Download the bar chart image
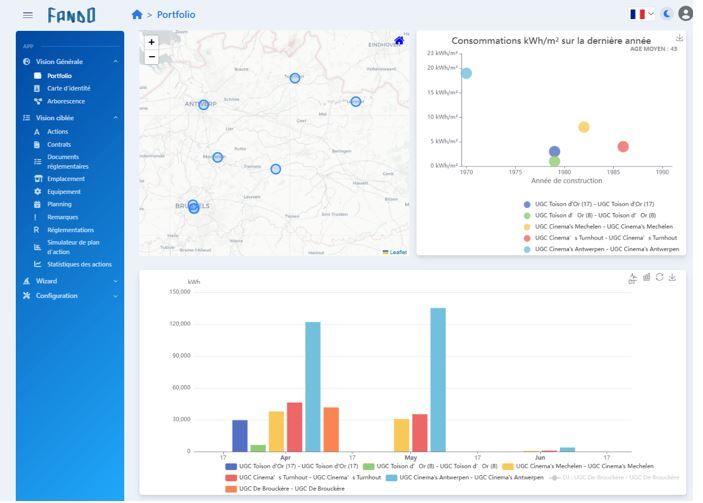 point(672,278)
